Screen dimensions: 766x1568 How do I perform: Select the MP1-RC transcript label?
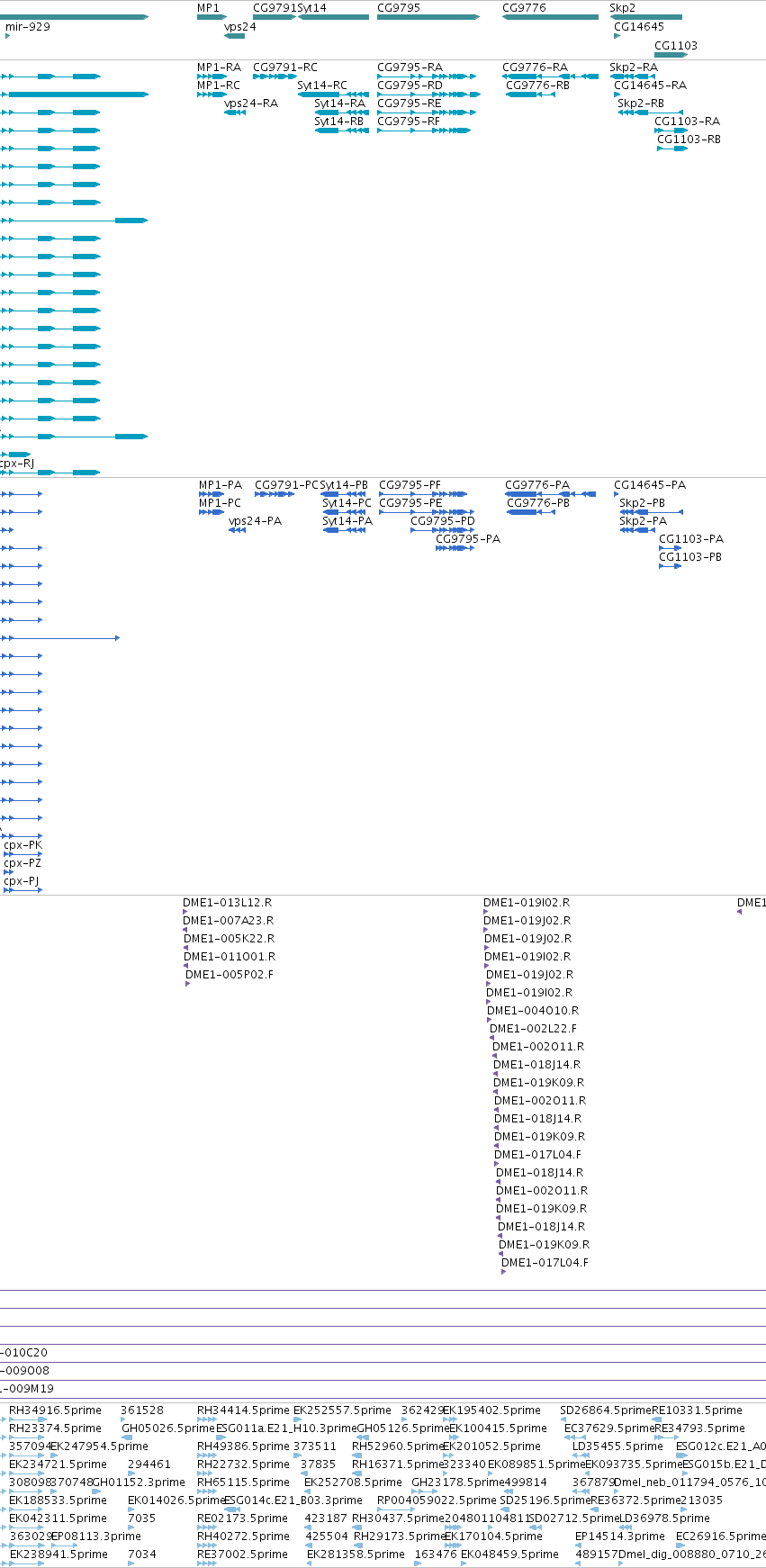[219, 86]
